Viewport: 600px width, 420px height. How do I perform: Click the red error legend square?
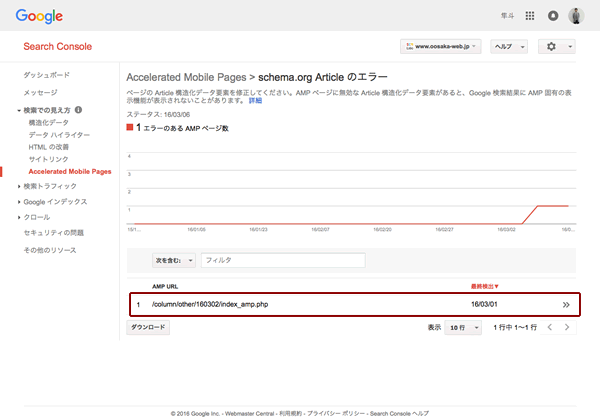tap(130, 127)
